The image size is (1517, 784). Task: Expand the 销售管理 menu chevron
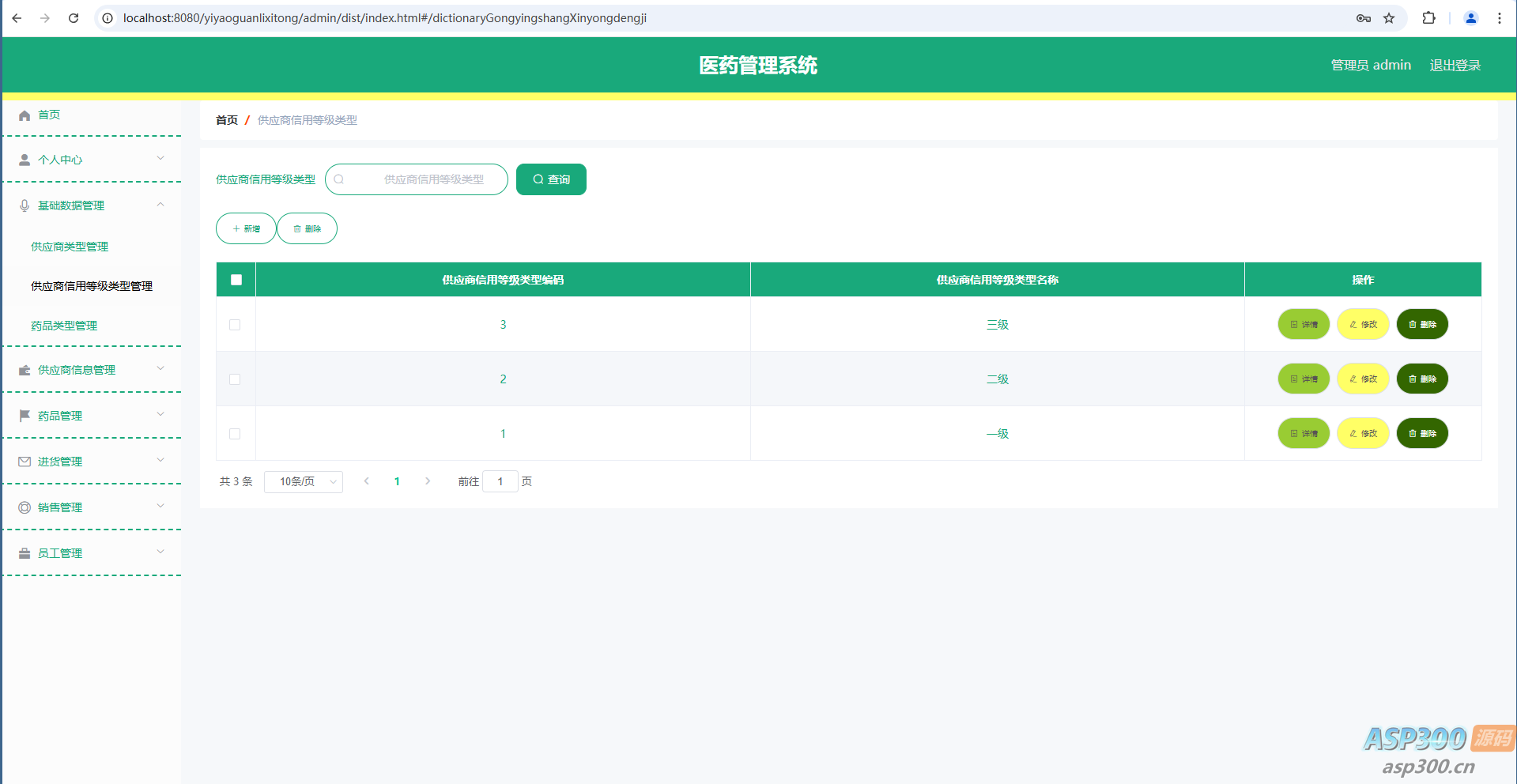coord(160,506)
